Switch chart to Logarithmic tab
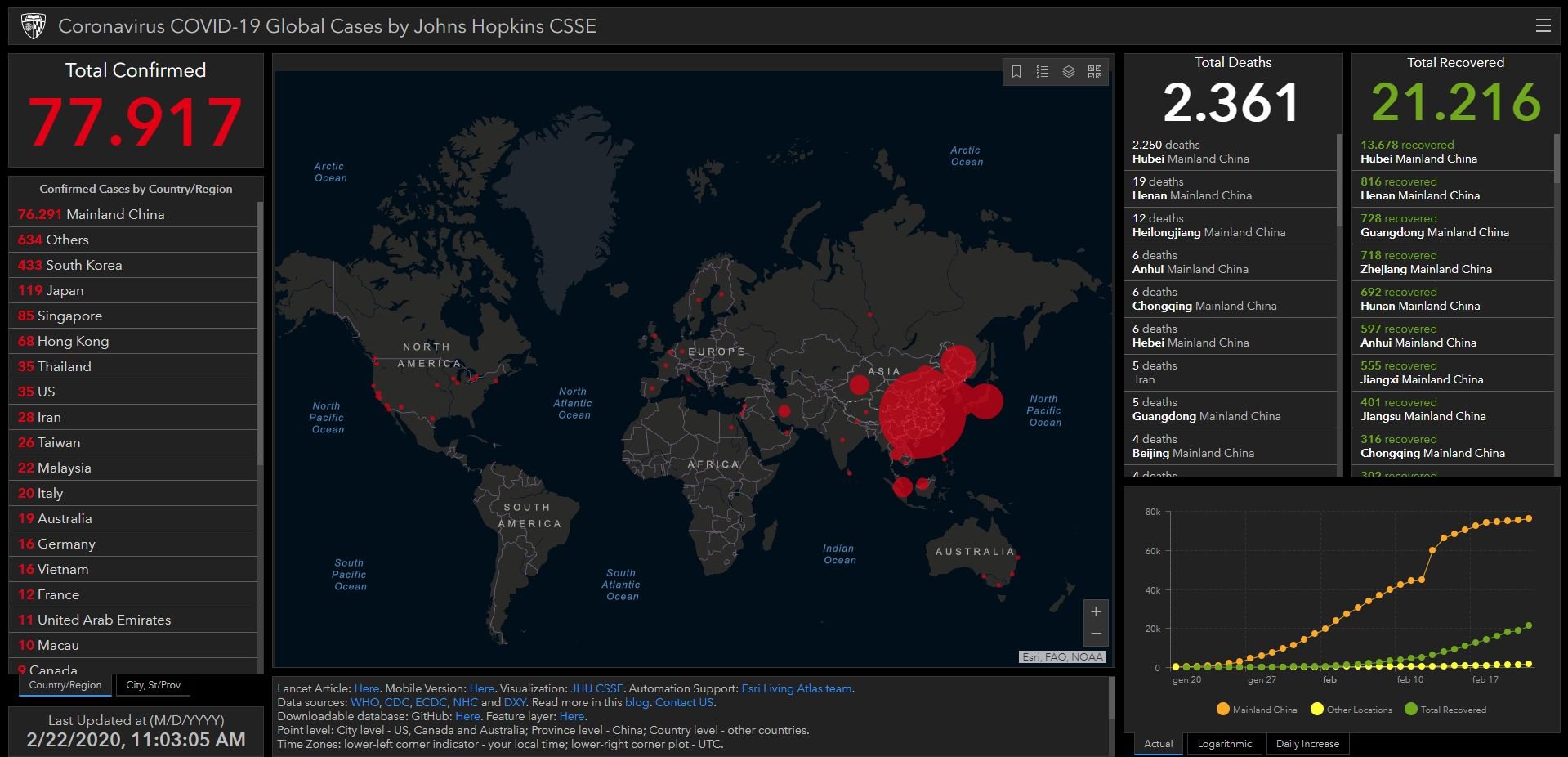1568x757 pixels. coord(1224,744)
